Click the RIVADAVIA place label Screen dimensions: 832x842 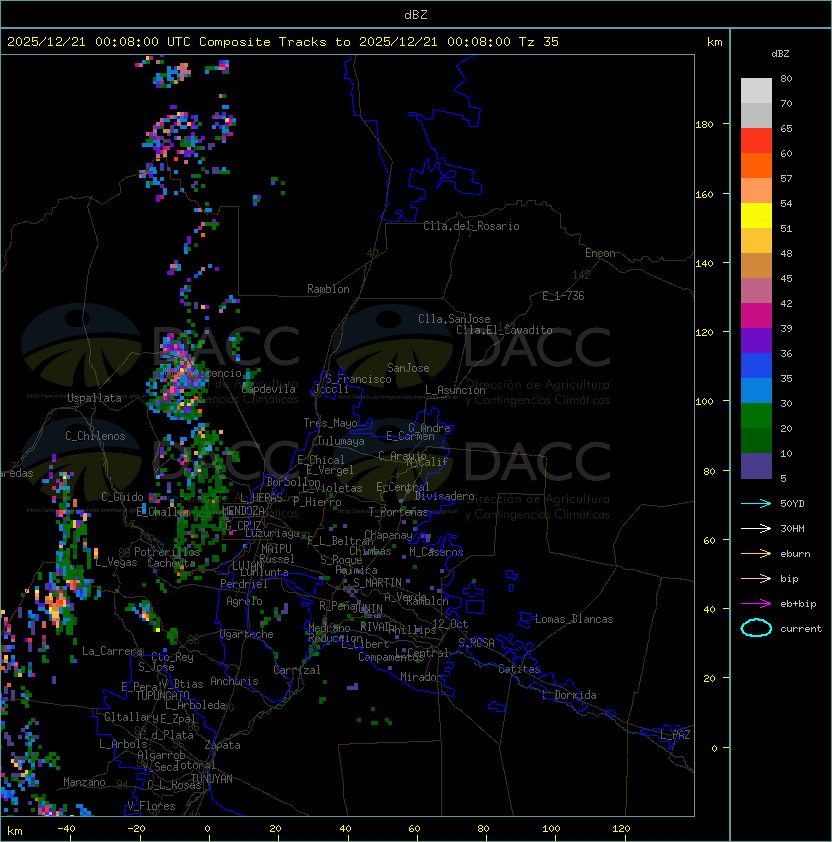pos(378,627)
